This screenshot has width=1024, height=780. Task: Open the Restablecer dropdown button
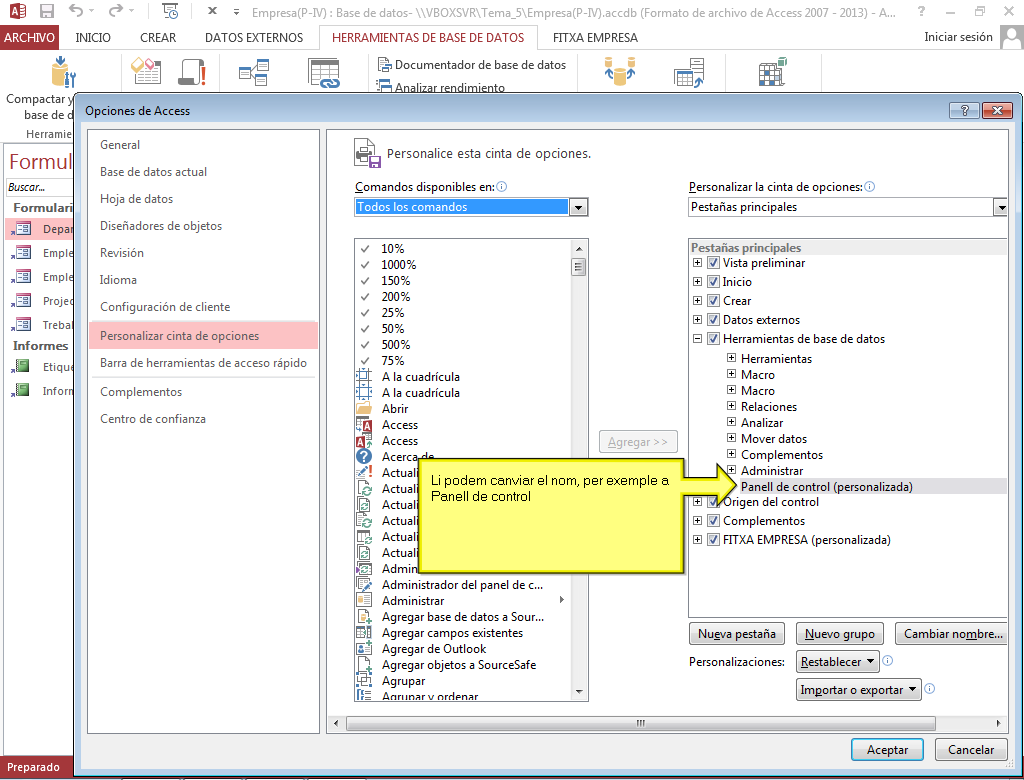coord(838,662)
